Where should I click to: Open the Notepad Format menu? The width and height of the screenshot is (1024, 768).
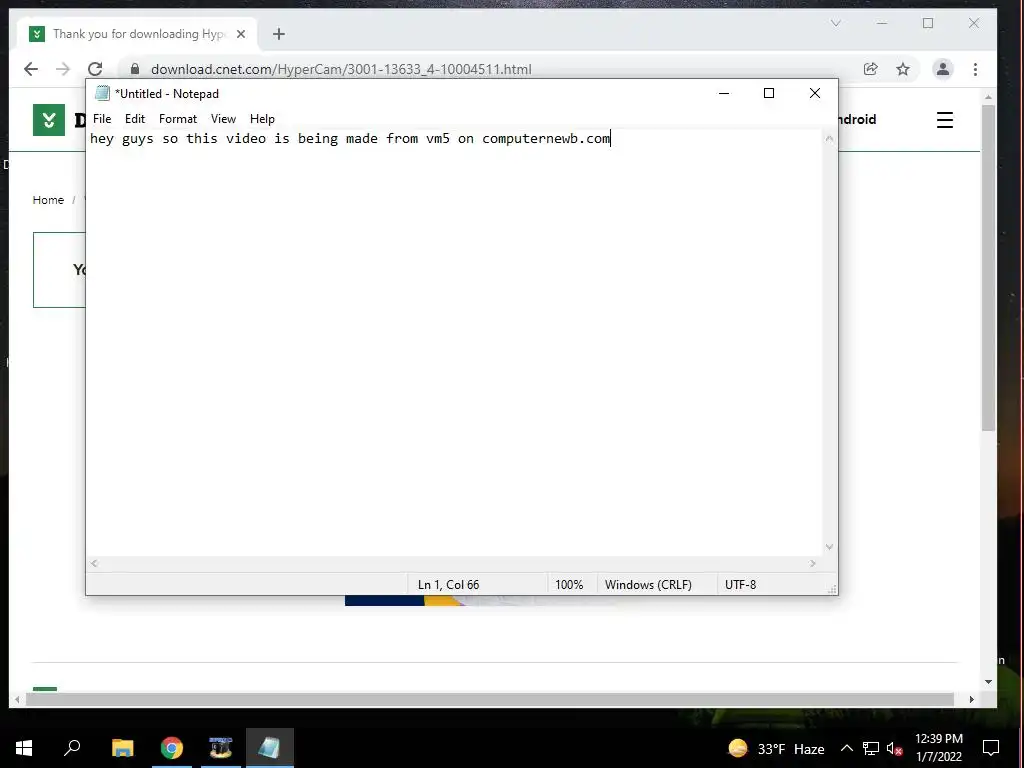(x=178, y=119)
